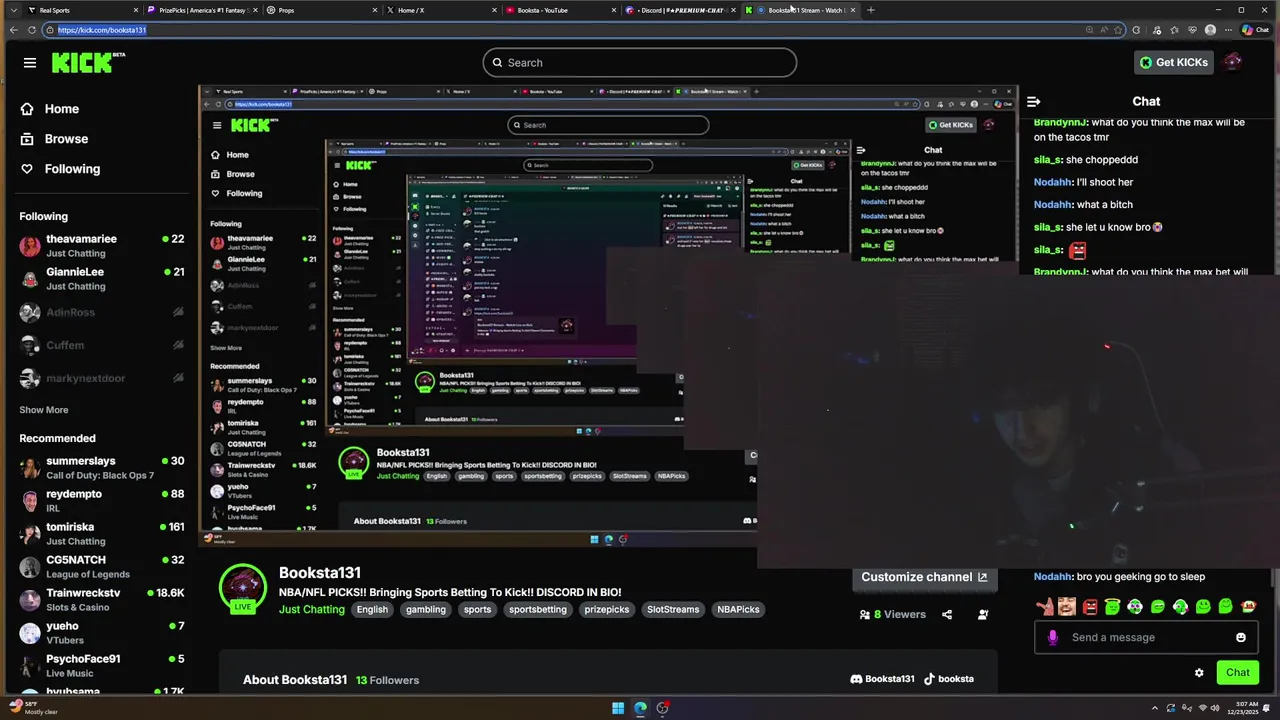Image resolution: width=1280 pixels, height=720 pixels.
Task: Switch to Booksta - YouTube tab
Action: coord(560,10)
